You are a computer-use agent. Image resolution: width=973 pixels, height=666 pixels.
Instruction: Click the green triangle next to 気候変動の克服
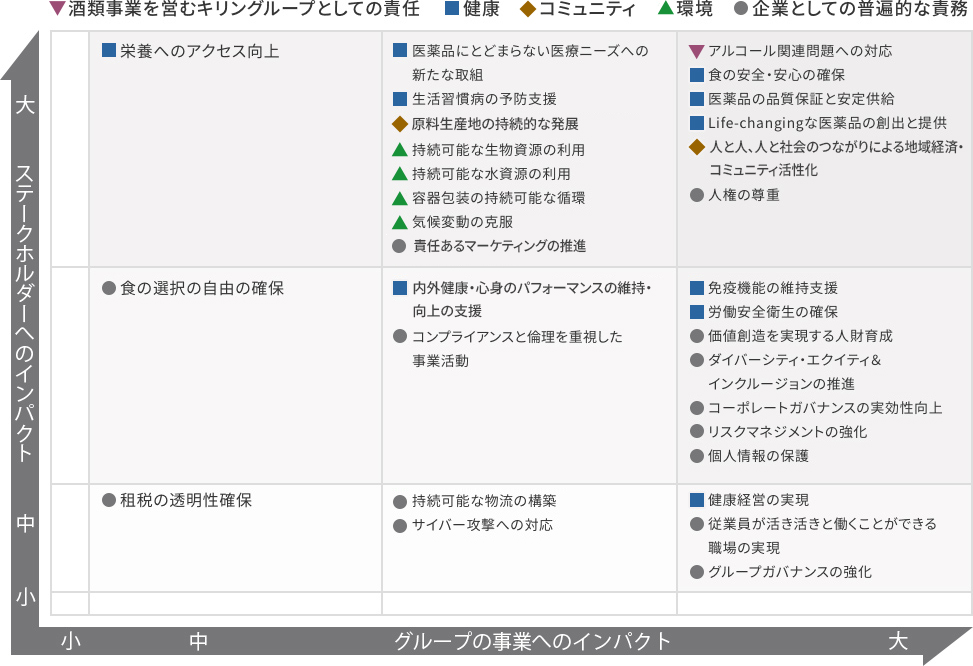pos(400,222)
